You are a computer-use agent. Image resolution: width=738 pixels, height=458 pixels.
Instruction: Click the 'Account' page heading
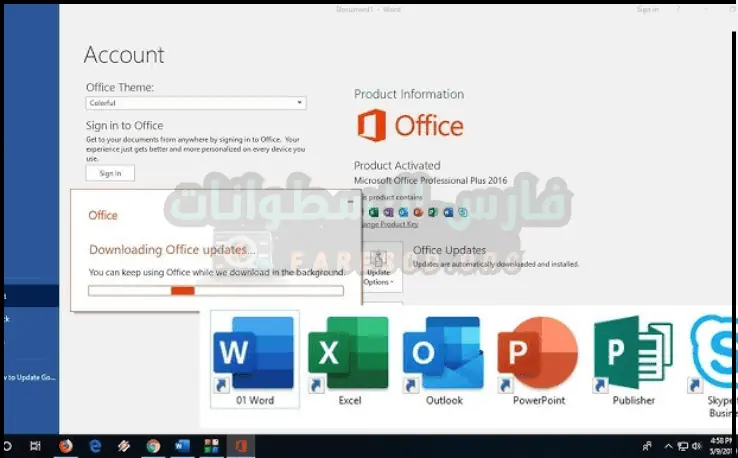pos(124,55)
